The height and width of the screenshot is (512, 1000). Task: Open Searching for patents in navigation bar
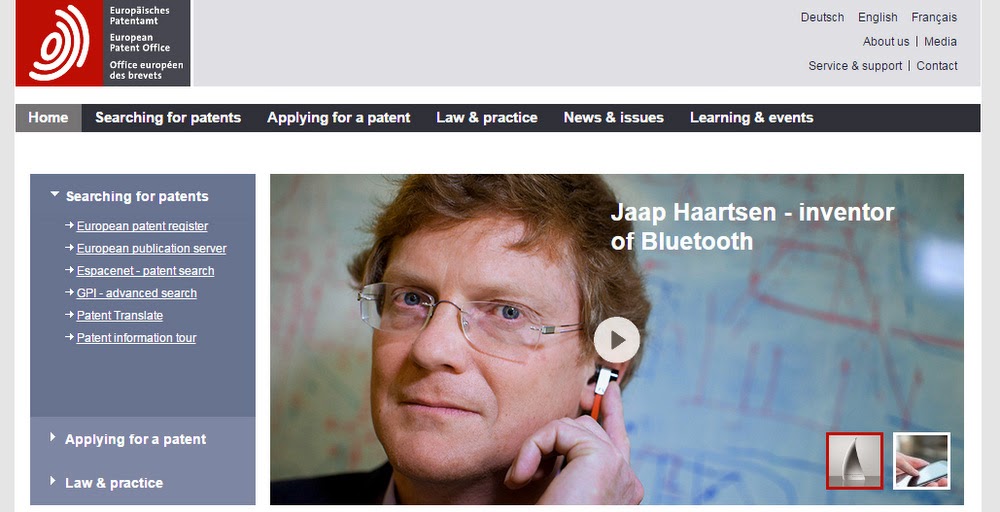pyautogui.click(x=168, y=118)
